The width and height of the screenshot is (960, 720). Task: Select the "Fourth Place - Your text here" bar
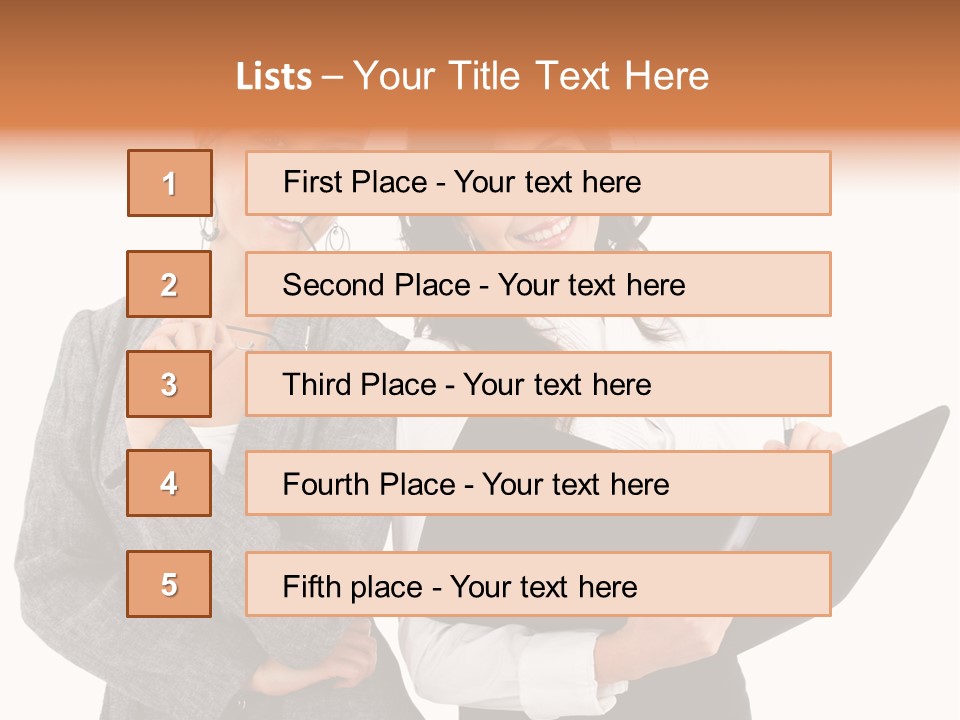coord(538,484)
